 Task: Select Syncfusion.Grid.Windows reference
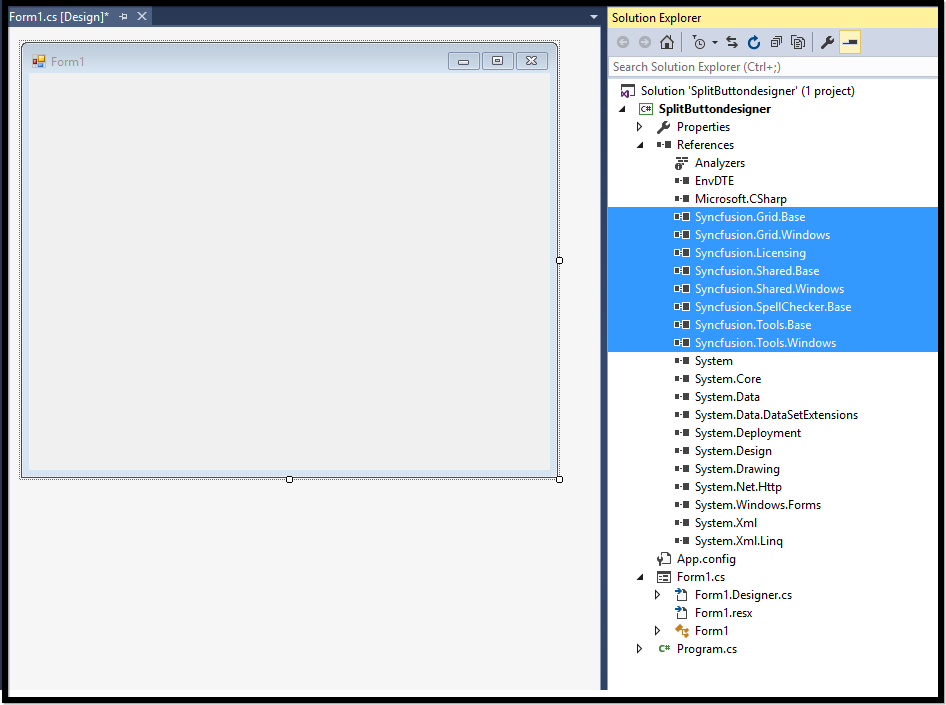pos(762,235)
